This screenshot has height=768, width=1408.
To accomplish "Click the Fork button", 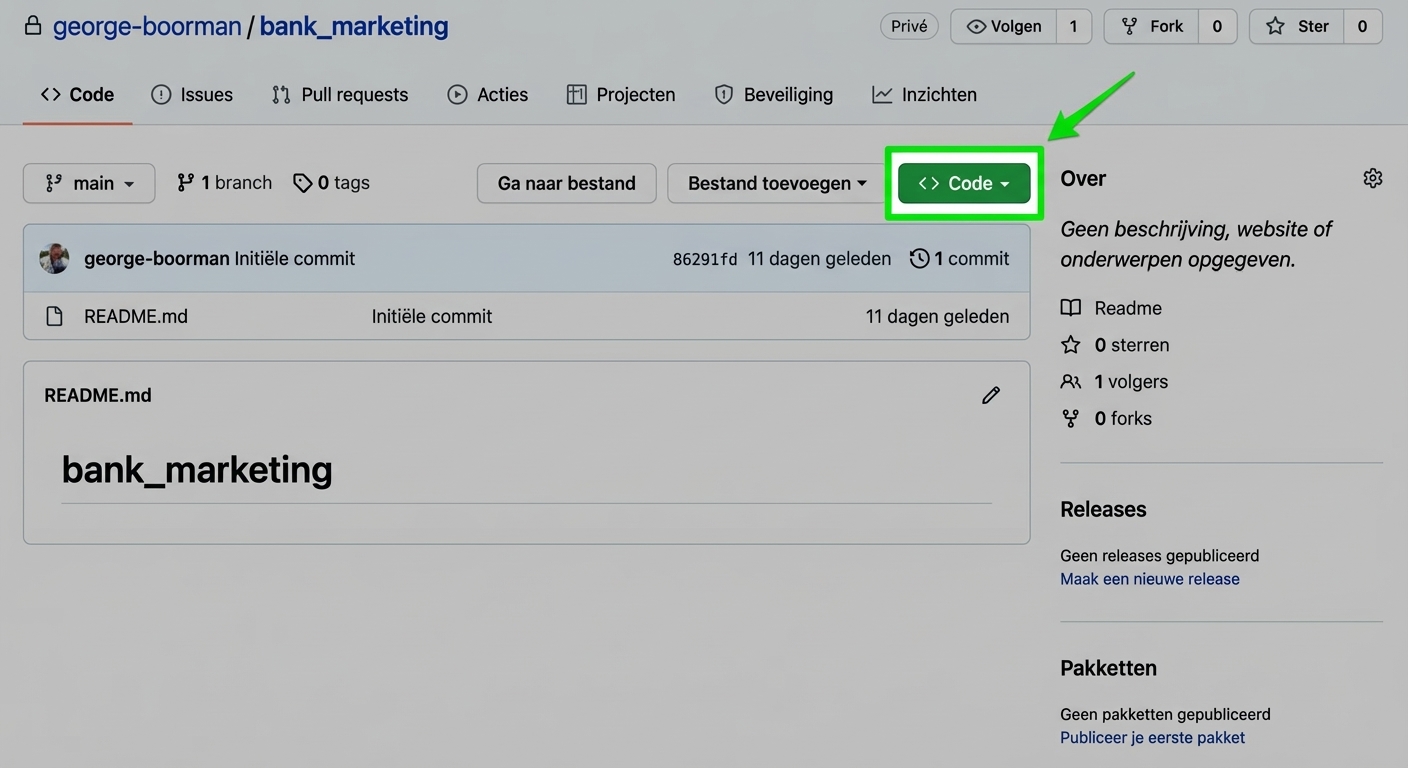I will (1152, 27).
